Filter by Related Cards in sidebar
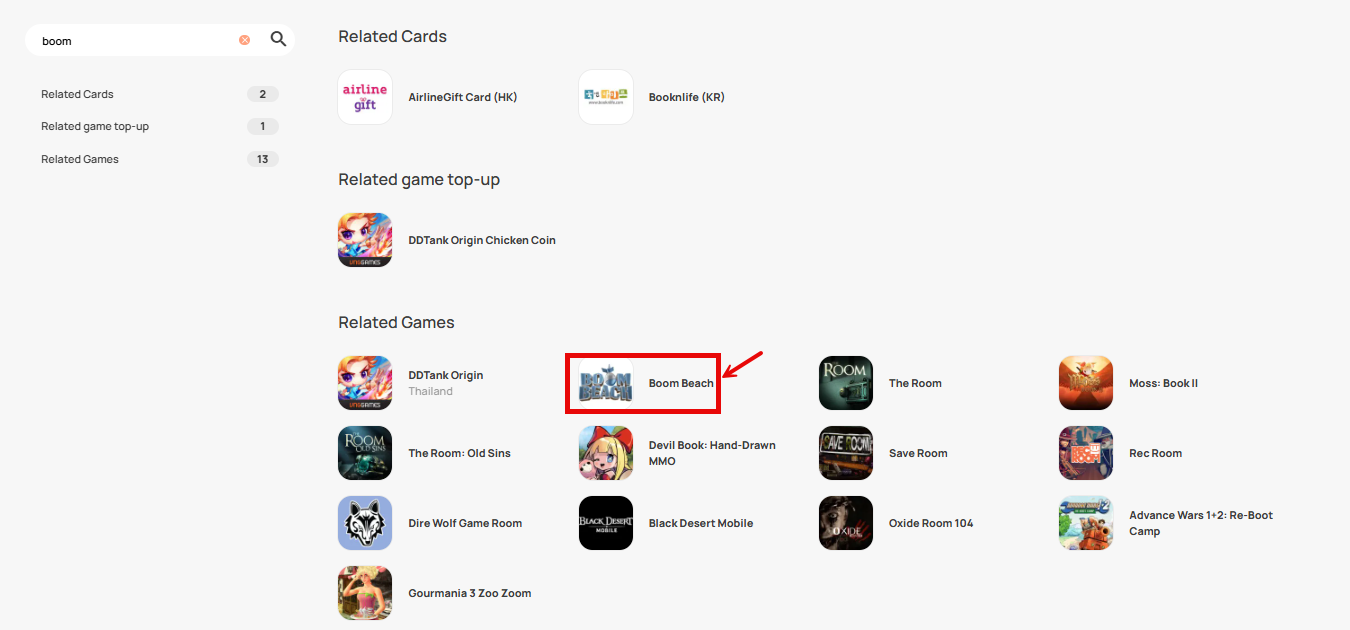The height and width of the screenshot is (630, 1350). (160, 94)
